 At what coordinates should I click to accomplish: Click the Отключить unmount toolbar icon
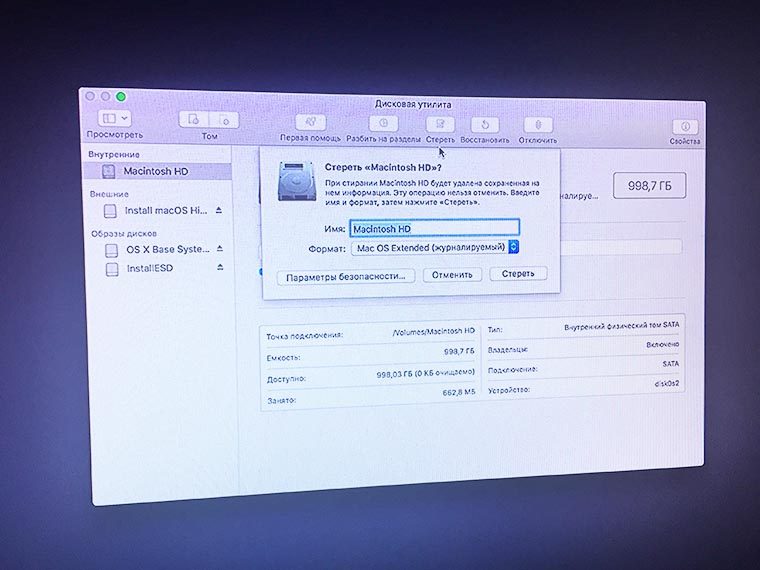538,126
